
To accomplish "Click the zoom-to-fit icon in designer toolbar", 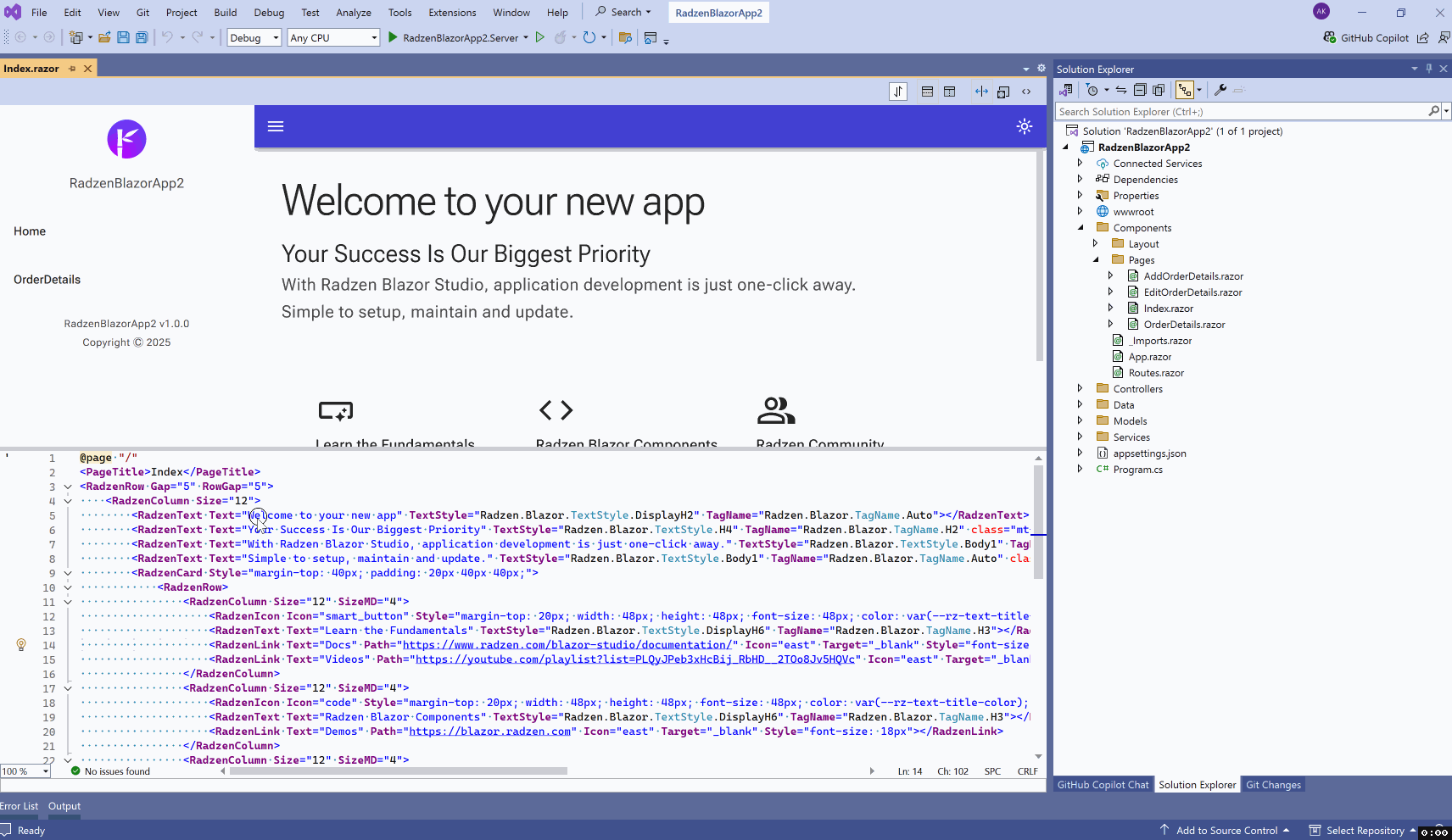I will click(x=1003, y=92).
